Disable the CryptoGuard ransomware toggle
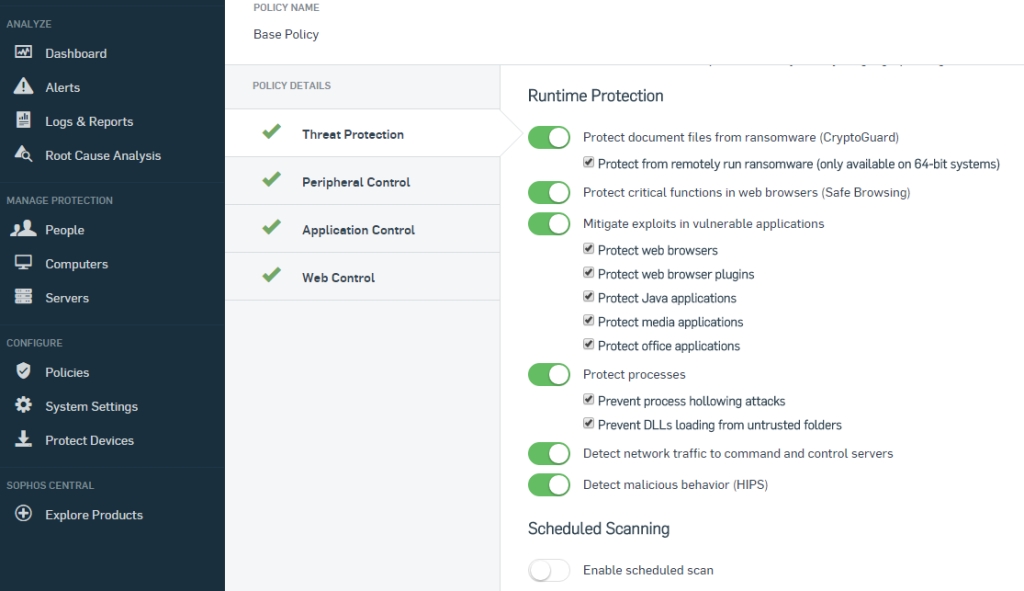The width and height of the screenshot is (1024, 591). point(549,137)
